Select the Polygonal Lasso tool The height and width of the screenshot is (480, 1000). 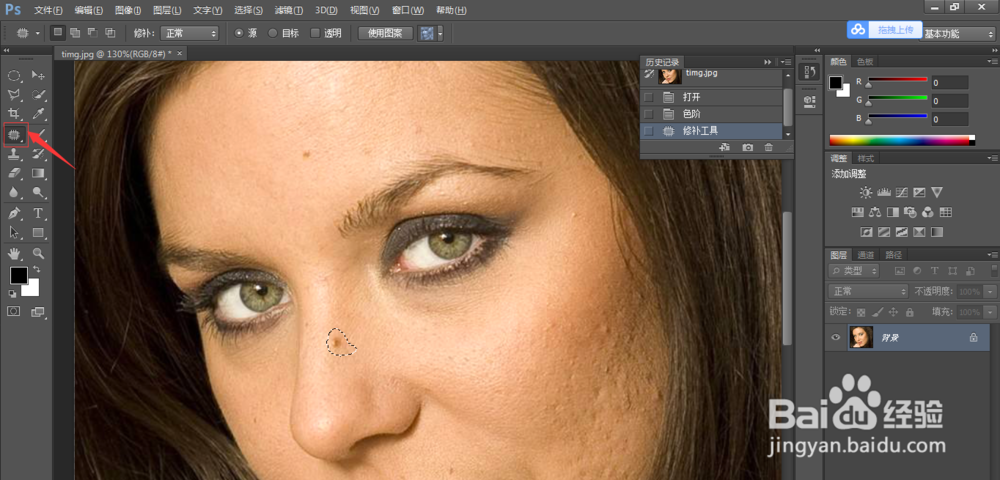point(14,95)
